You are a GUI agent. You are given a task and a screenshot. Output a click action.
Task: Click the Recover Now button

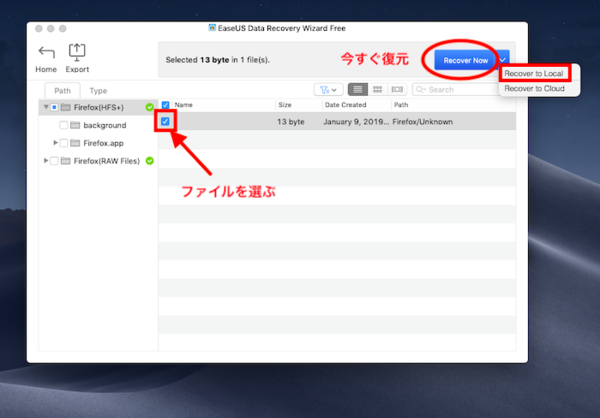pos(465,60)
